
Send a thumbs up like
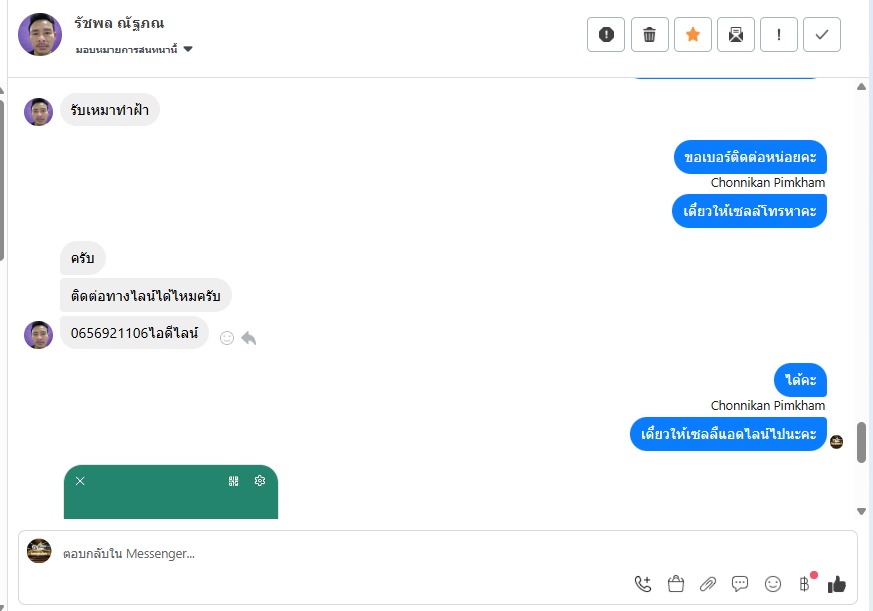[x=836, y=584]
